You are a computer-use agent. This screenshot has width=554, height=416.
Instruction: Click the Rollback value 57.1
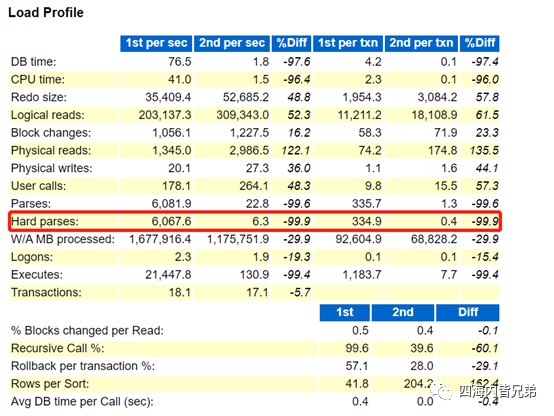click(357, 366)
